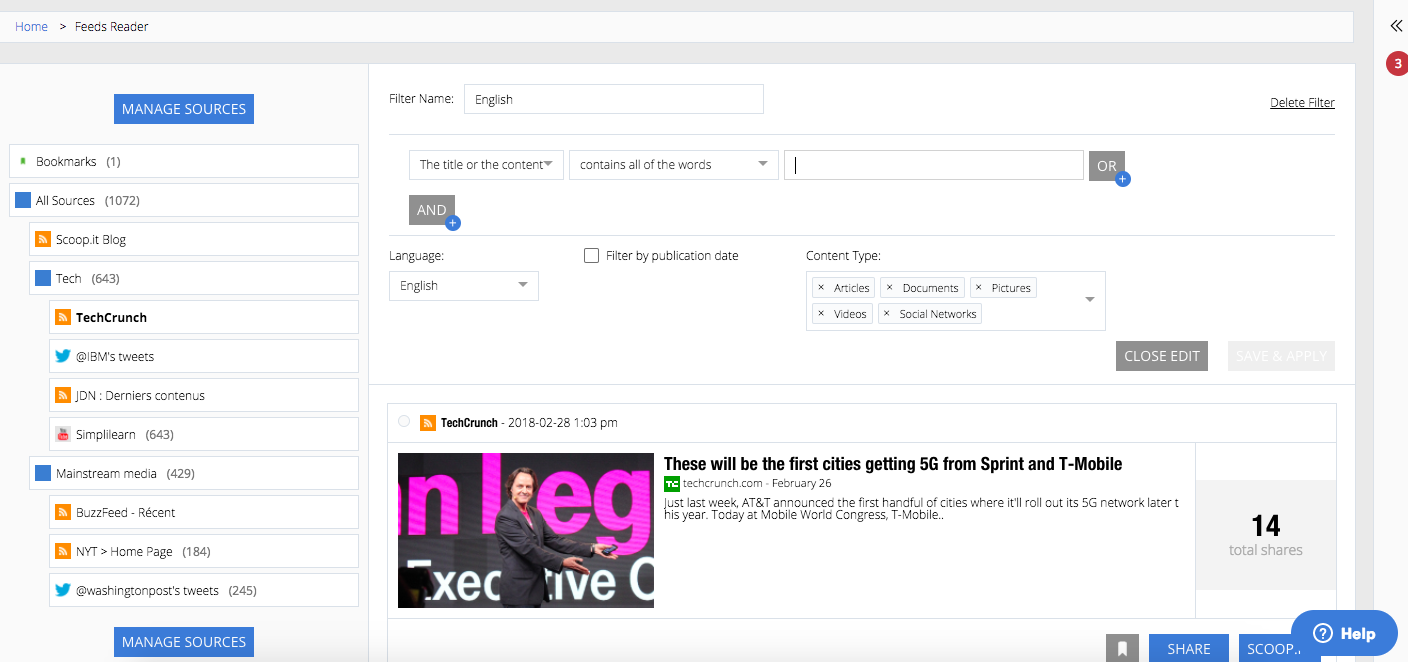This screenshot has width=1408, height=662.
Task: Open the BuzzFeed - Récent source
Action: (x=204, y=513)
